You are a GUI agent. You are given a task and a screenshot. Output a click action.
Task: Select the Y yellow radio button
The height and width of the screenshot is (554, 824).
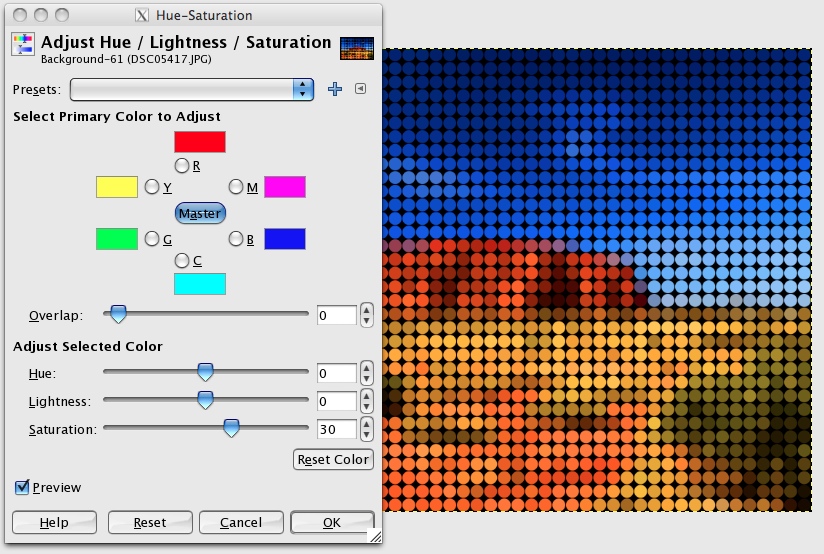[152, 187]
